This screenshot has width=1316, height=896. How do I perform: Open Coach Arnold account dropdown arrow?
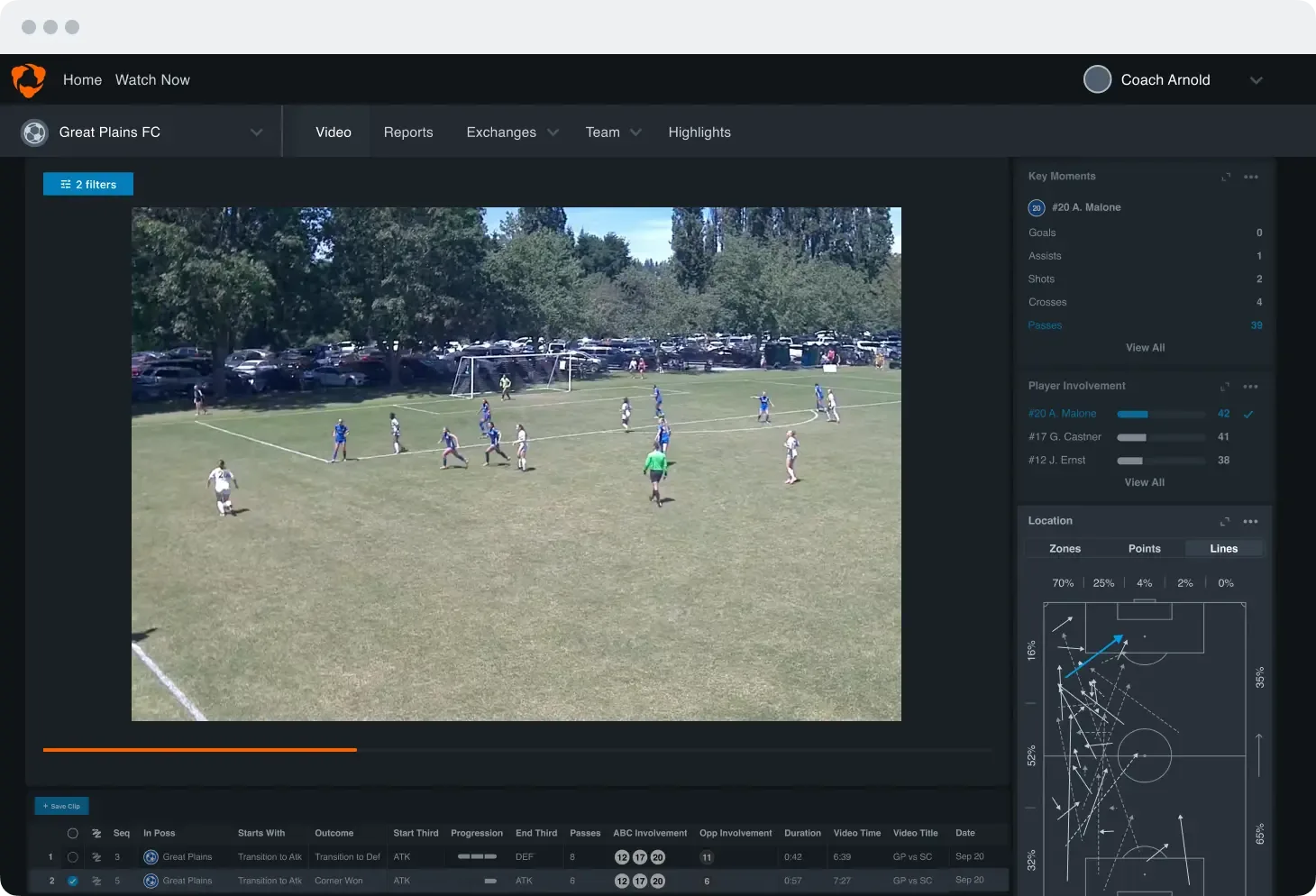[1256, 80]
